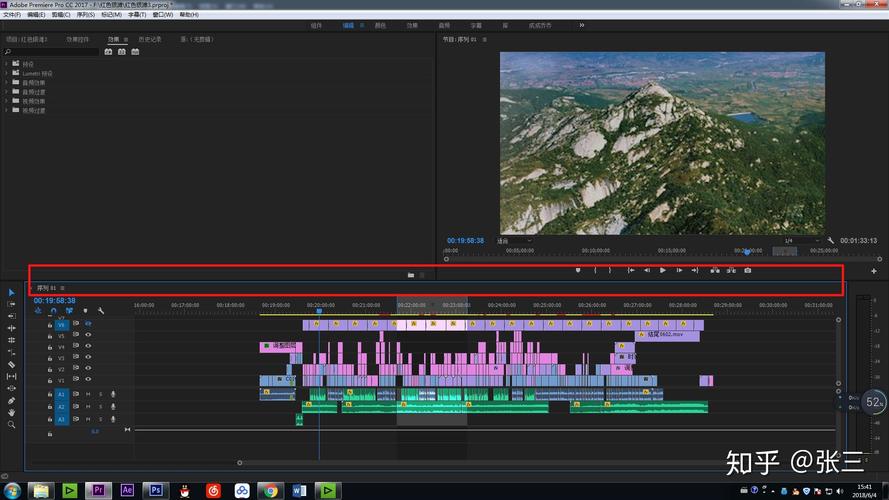Open program monitor wrench settings
The width and height of the screenshot is (889, 500).
(x=831, y=240)
